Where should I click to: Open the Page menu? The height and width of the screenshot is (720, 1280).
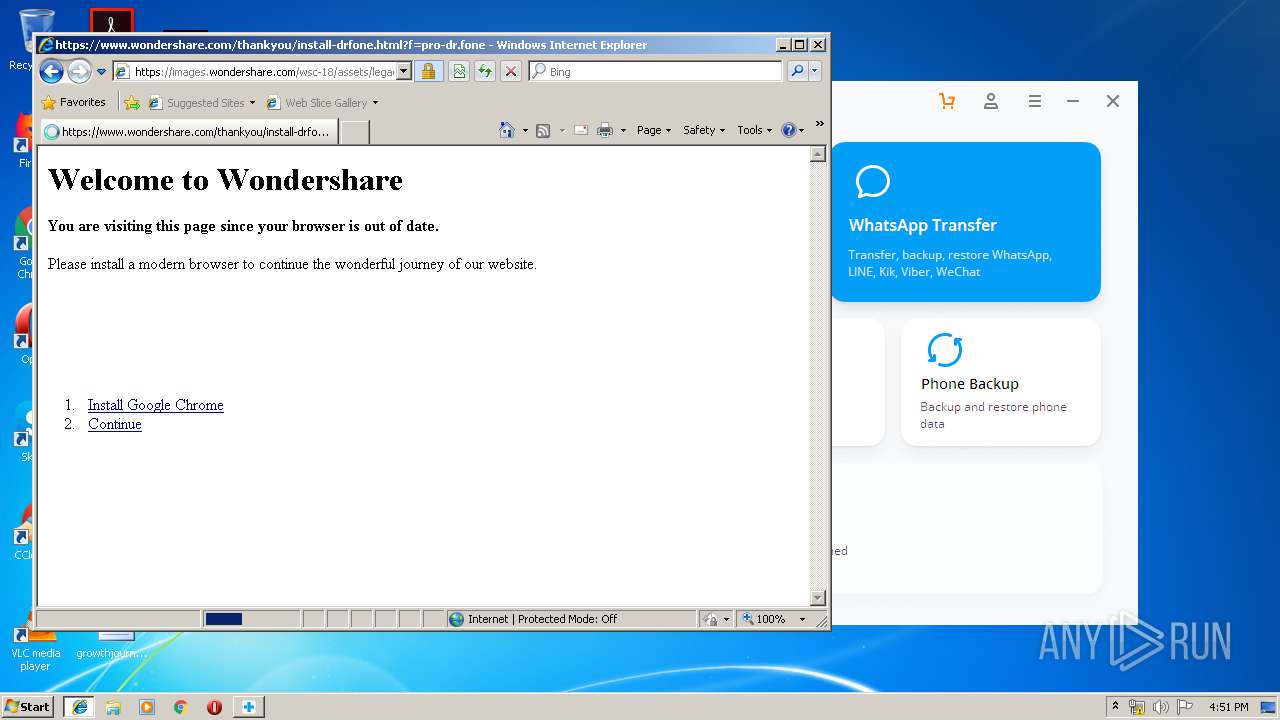654,130
